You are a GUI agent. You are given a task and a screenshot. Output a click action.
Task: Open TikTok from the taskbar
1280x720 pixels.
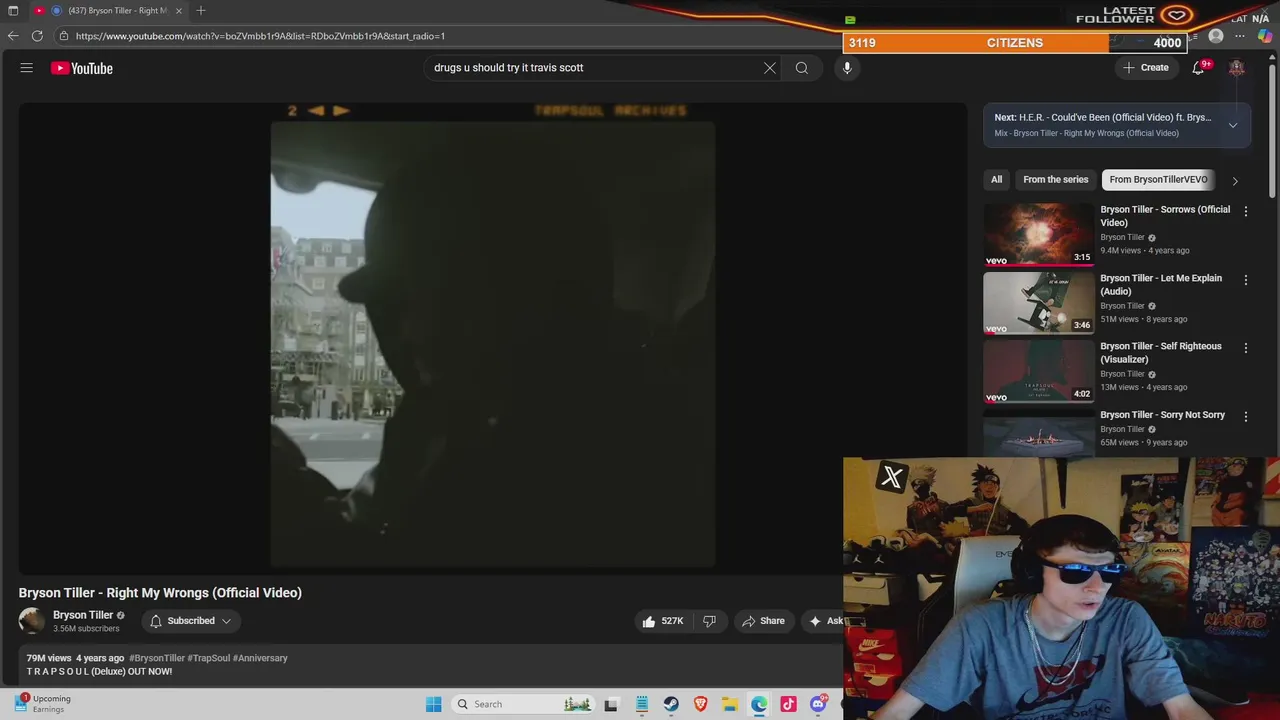tap(788, 704)
